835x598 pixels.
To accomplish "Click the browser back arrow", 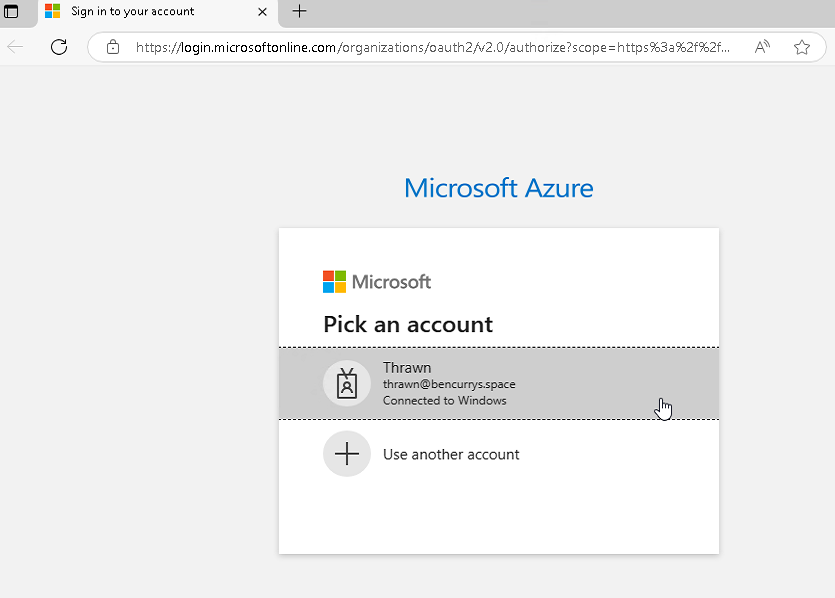I will point(15,47).
